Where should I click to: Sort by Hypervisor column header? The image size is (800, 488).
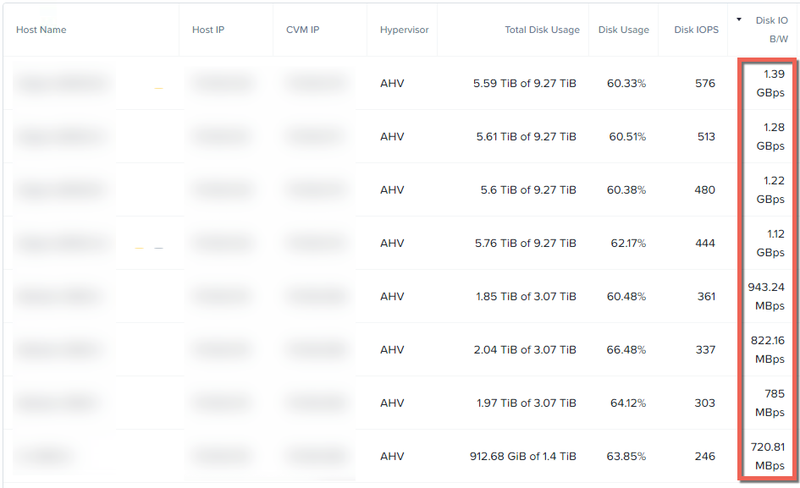pyautogui.click(x=404, y=30)
